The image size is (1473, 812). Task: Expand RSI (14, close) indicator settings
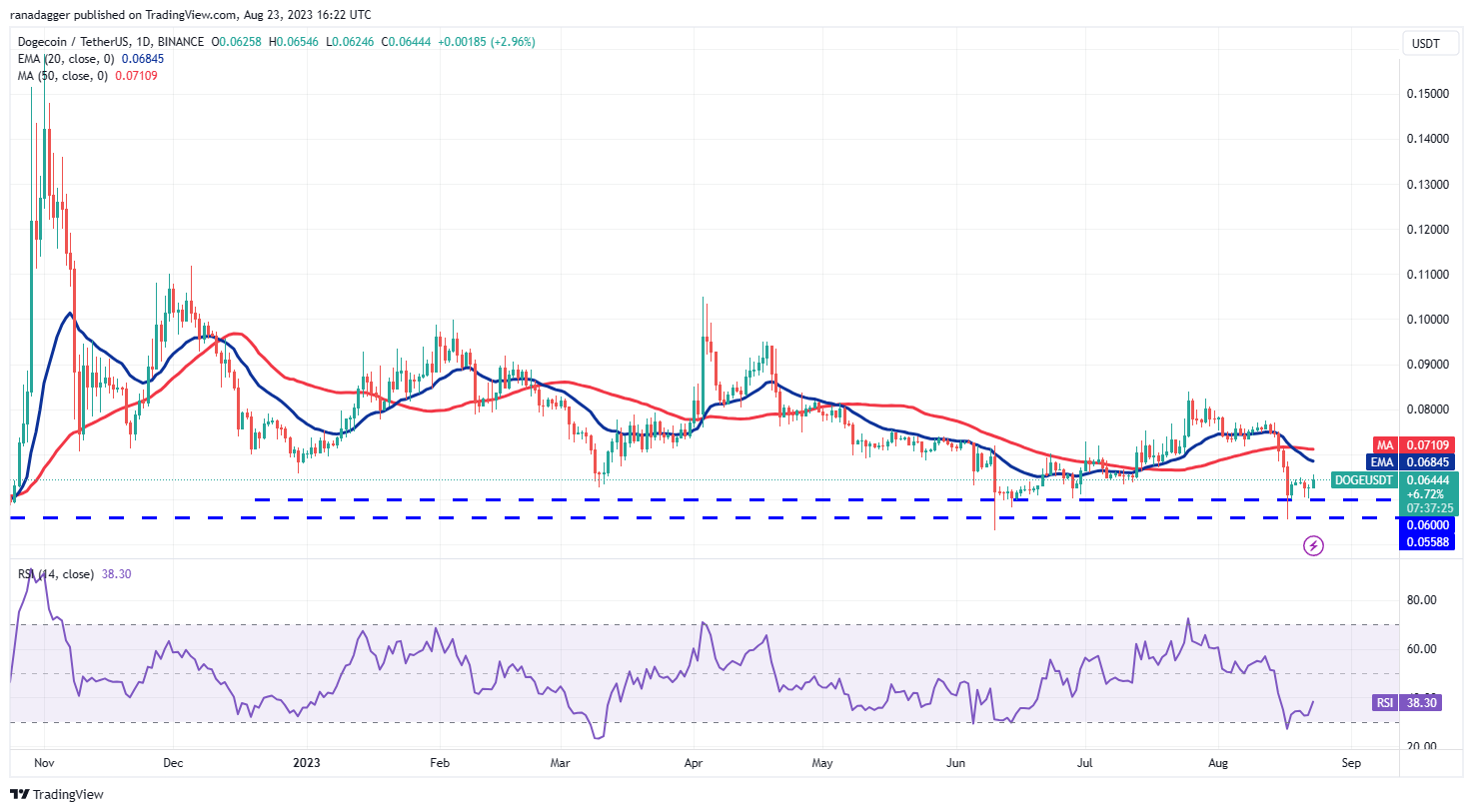55,572
